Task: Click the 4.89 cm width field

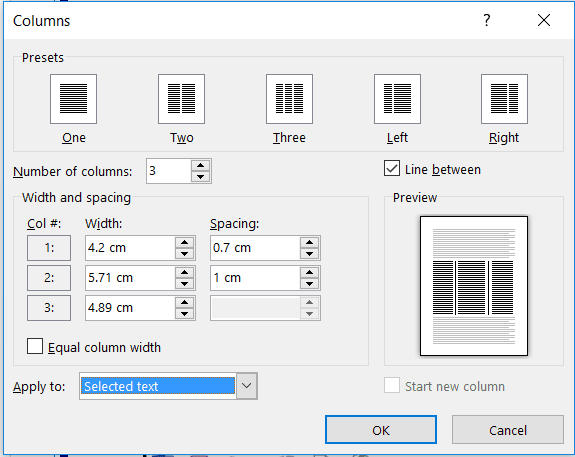Action: click(x=130, y=308)
